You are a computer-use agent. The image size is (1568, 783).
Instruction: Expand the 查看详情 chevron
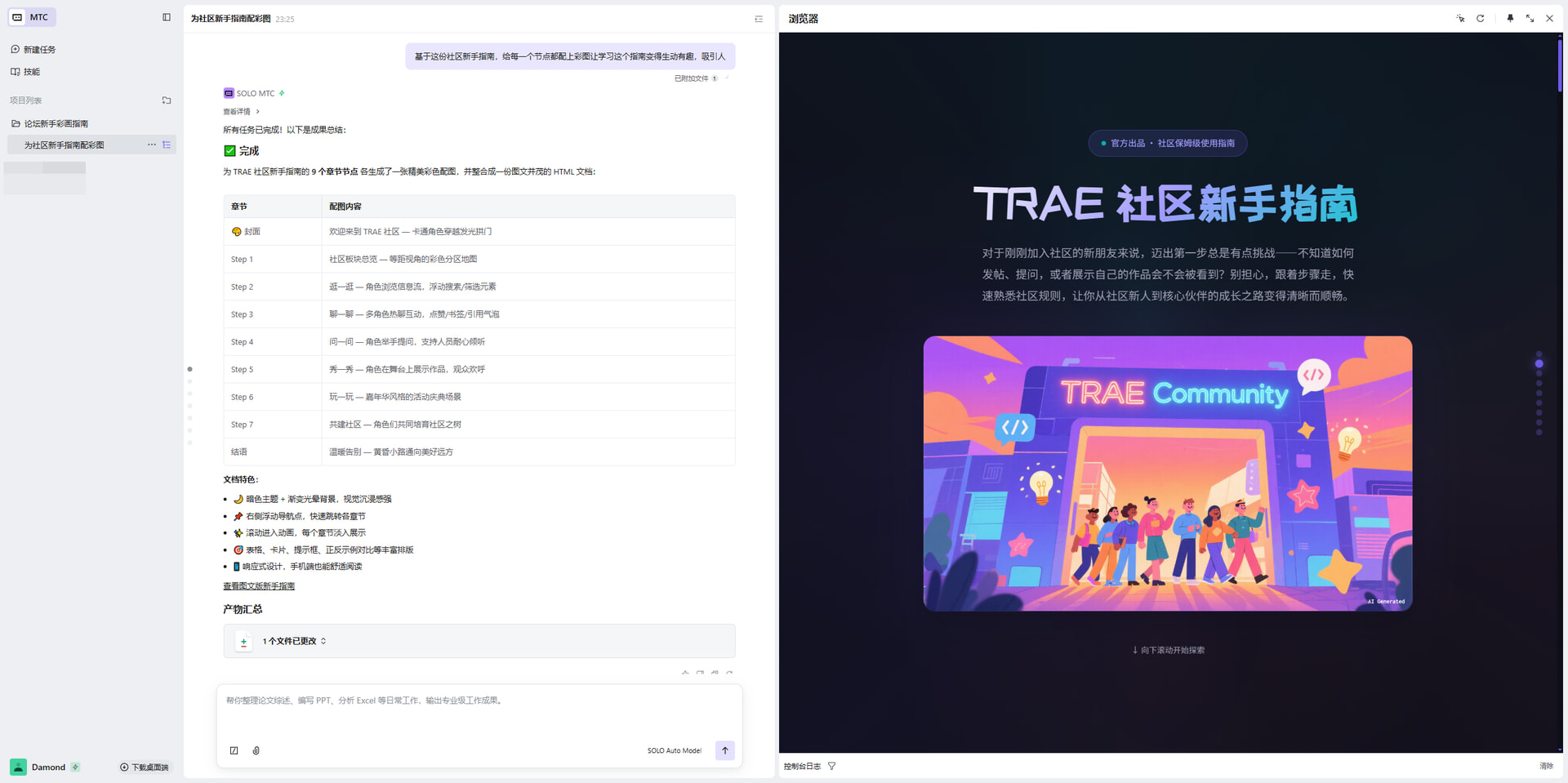(257, 112)
